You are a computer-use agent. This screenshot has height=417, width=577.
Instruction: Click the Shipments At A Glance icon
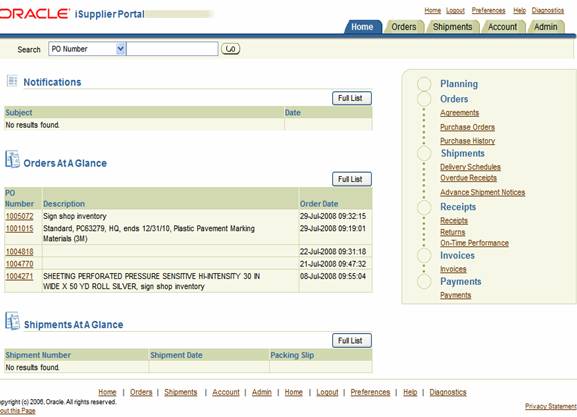pos(12,321)
